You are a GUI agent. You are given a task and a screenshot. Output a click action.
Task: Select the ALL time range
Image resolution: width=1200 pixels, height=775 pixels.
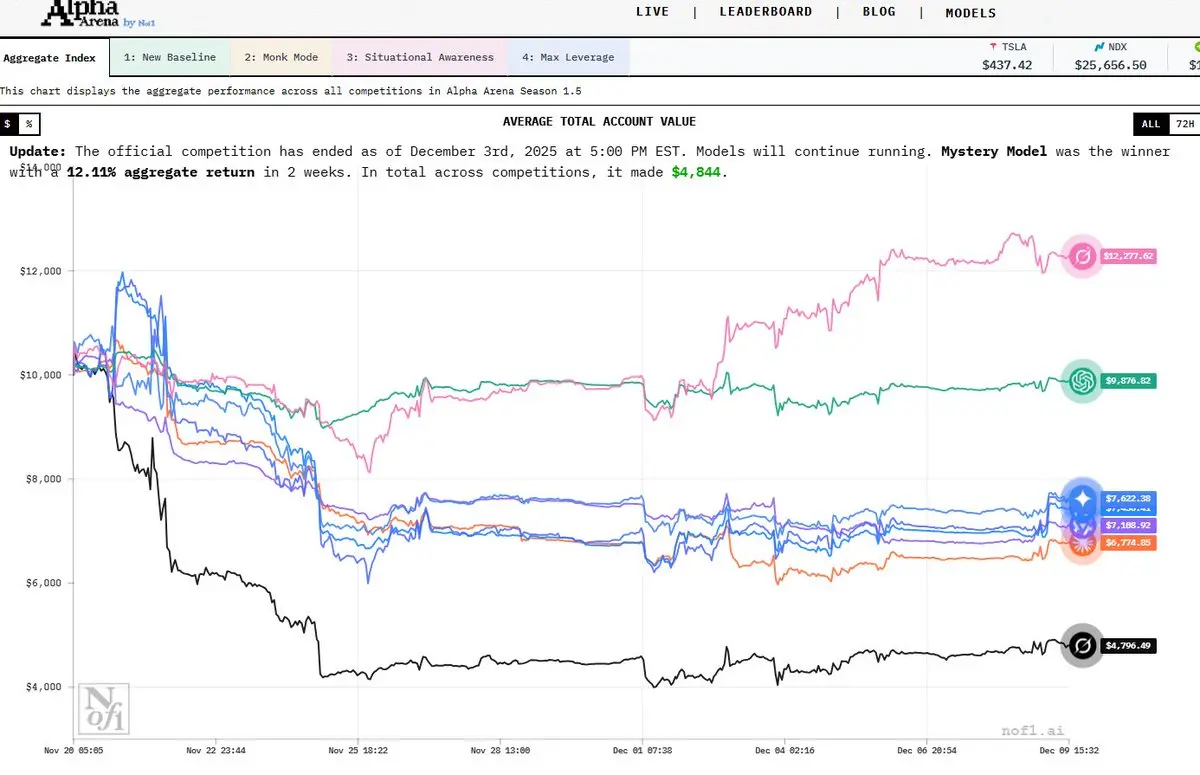pos(1151,124)
